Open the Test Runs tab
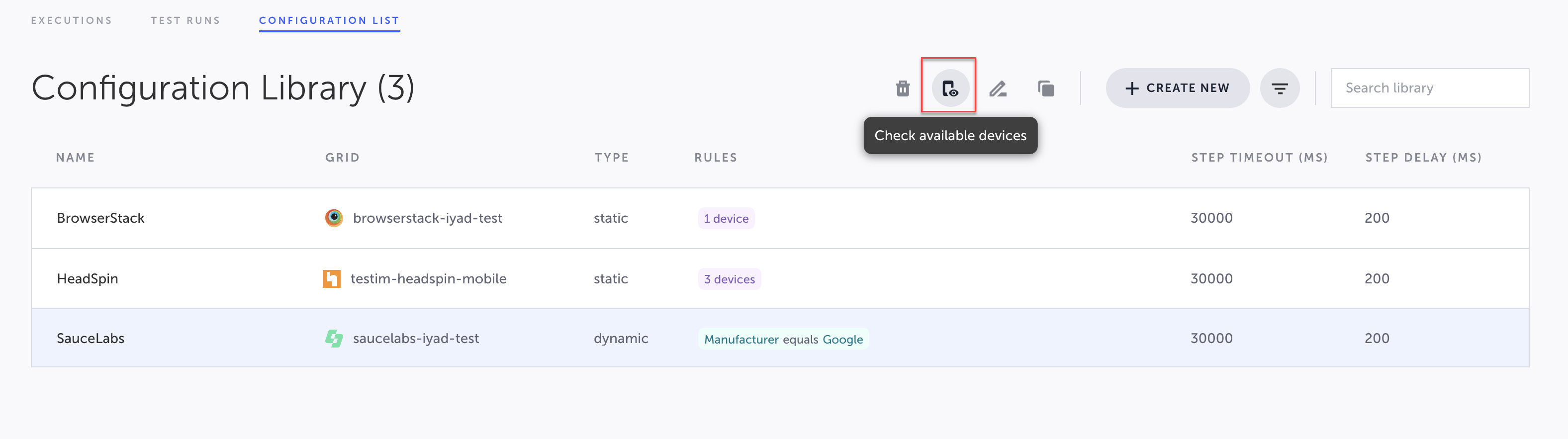 coord(185,21)
